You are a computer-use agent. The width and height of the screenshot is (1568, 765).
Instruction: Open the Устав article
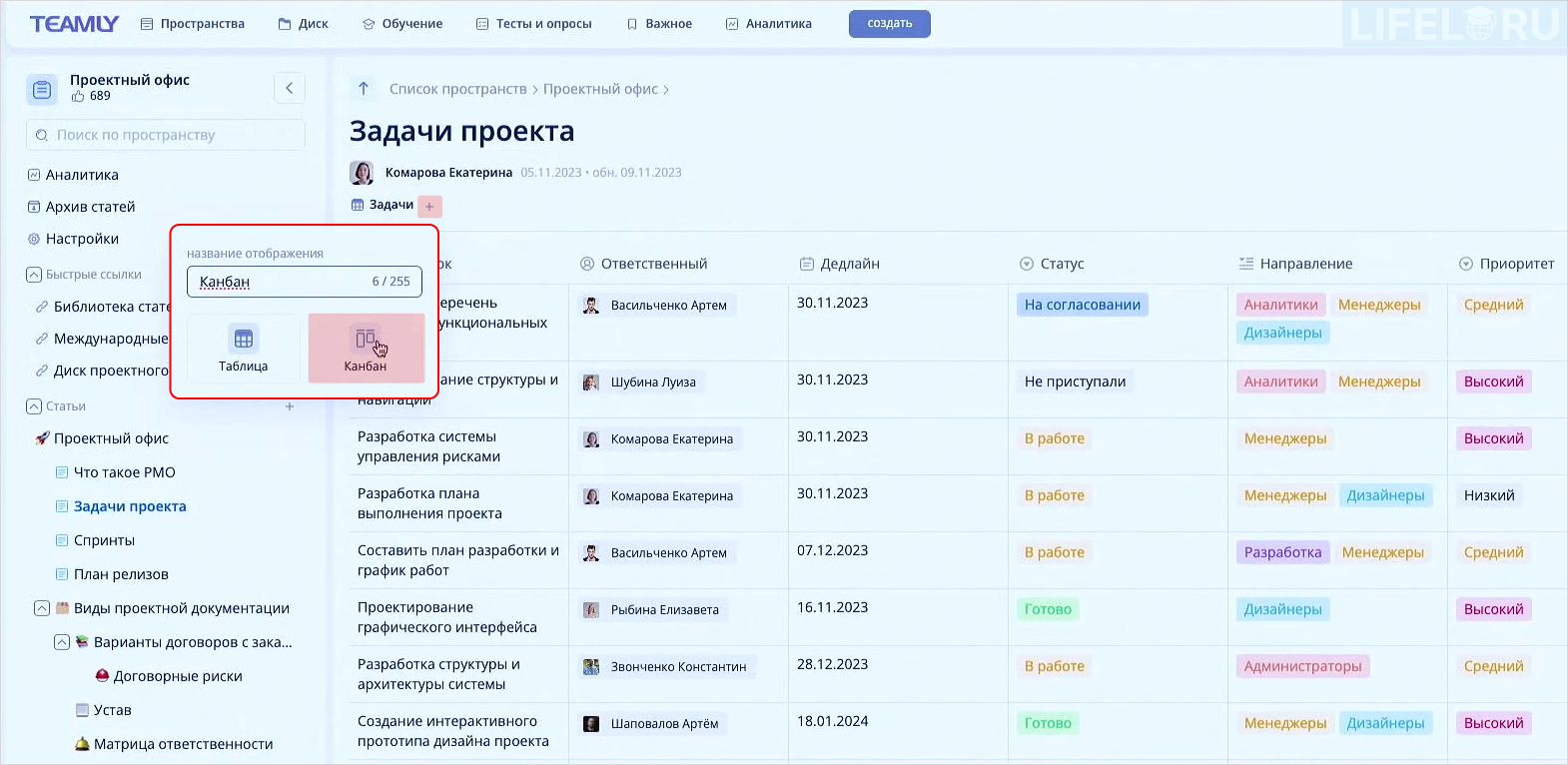104,710
